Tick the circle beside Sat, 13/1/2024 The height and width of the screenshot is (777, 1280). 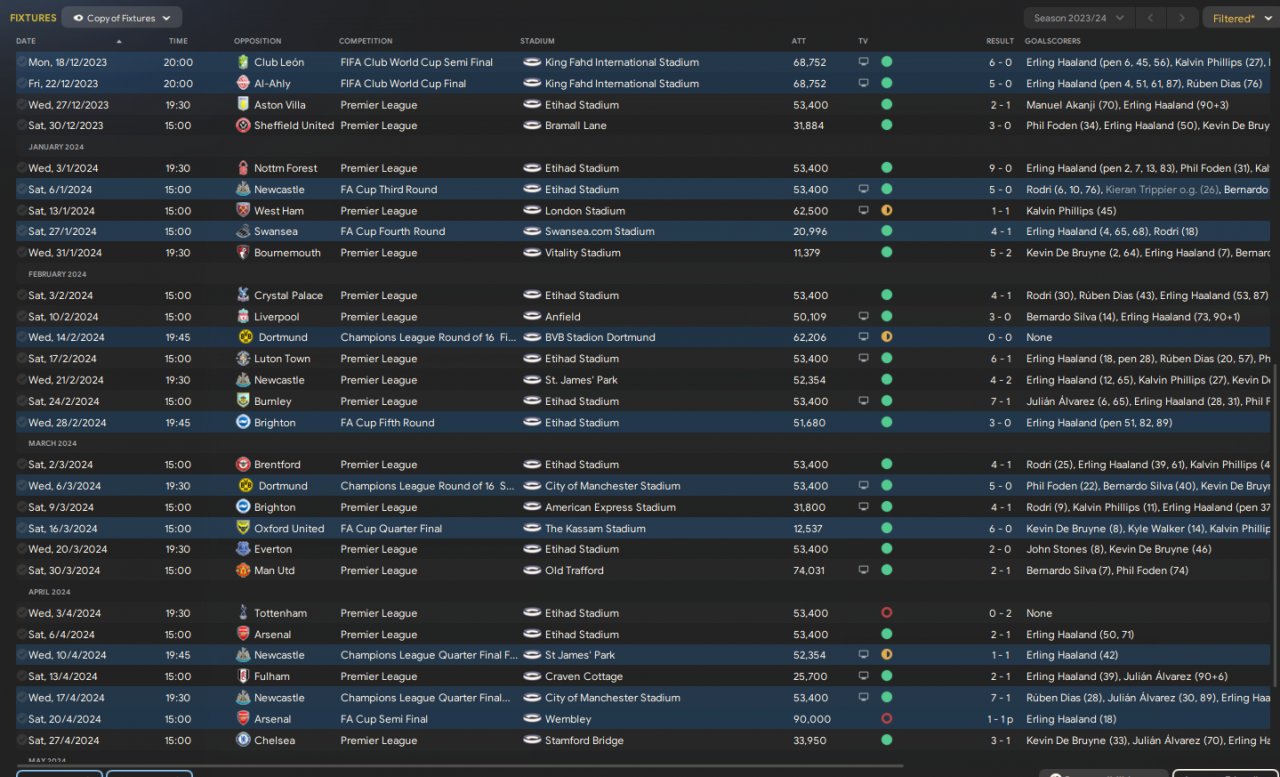coord(22,211)
